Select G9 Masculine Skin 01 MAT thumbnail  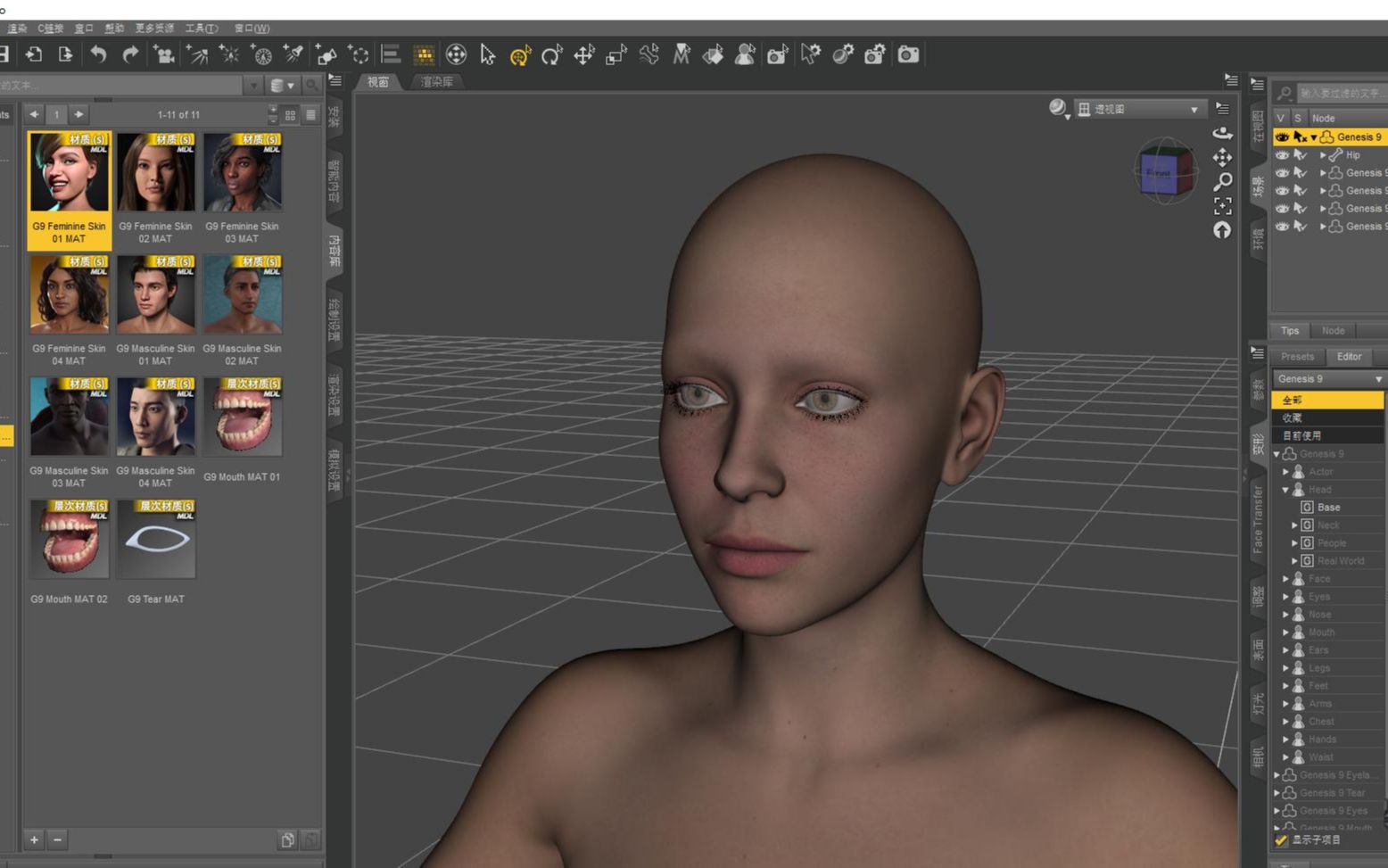155,294
